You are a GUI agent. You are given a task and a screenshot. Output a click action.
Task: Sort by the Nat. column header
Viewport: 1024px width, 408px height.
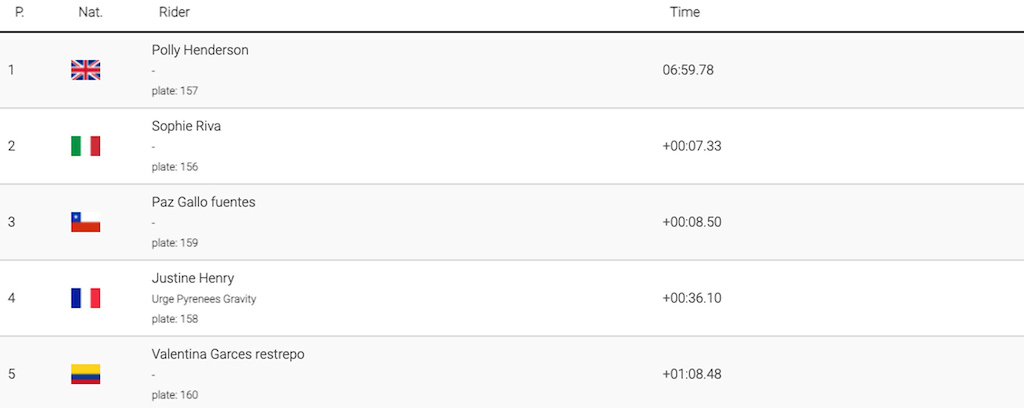[91, 12]
